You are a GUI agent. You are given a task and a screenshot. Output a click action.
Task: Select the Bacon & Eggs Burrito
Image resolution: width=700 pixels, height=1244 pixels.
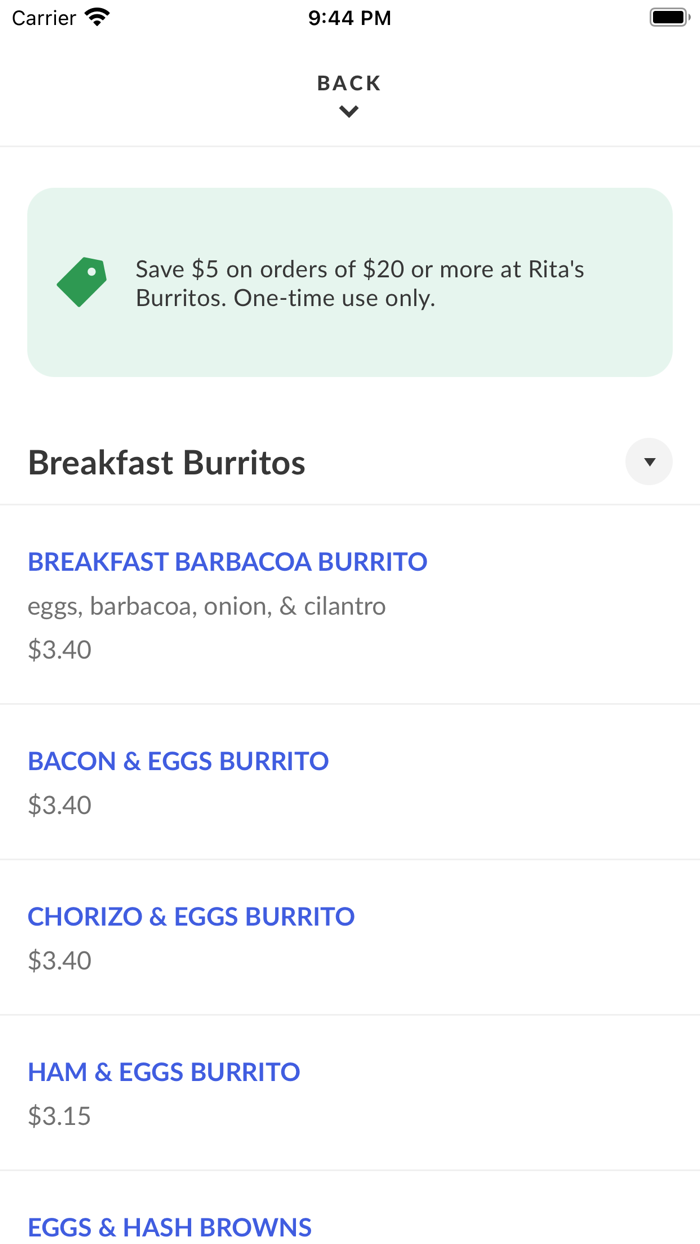pyautogui.click(x=179, y=761)
